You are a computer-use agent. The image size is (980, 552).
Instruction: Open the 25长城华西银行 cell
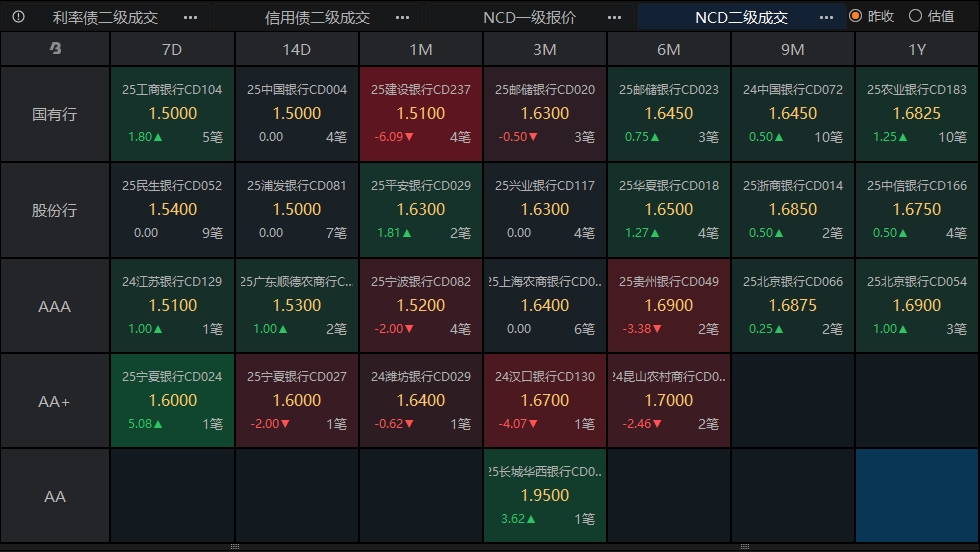tap(544, 496)
